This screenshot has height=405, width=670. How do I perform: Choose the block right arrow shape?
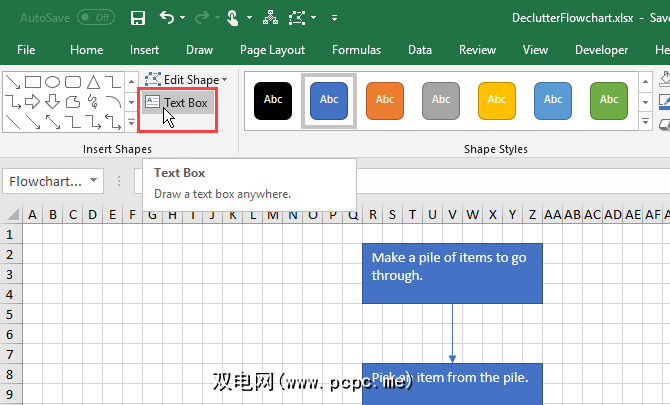point(33,101)
